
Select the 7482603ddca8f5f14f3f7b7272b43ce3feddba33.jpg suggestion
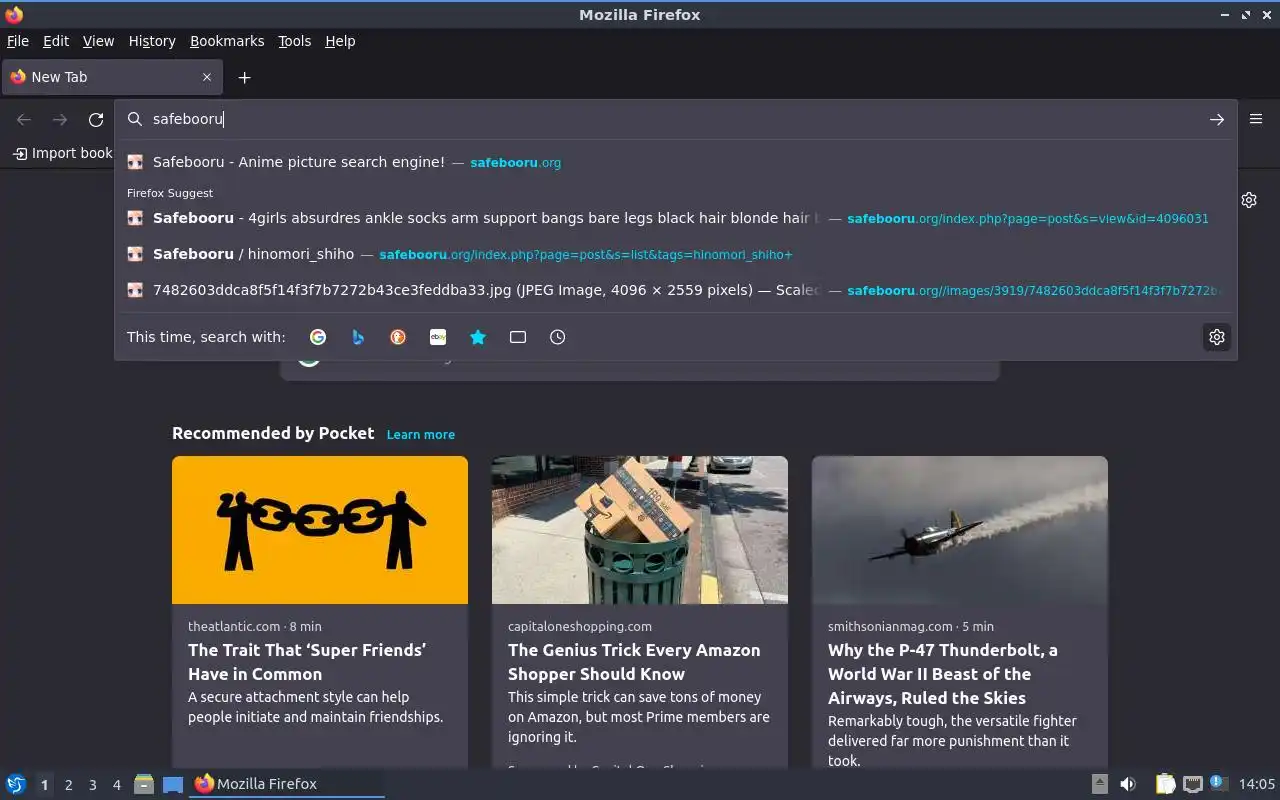pyautogui.click(x=676, y=290)
